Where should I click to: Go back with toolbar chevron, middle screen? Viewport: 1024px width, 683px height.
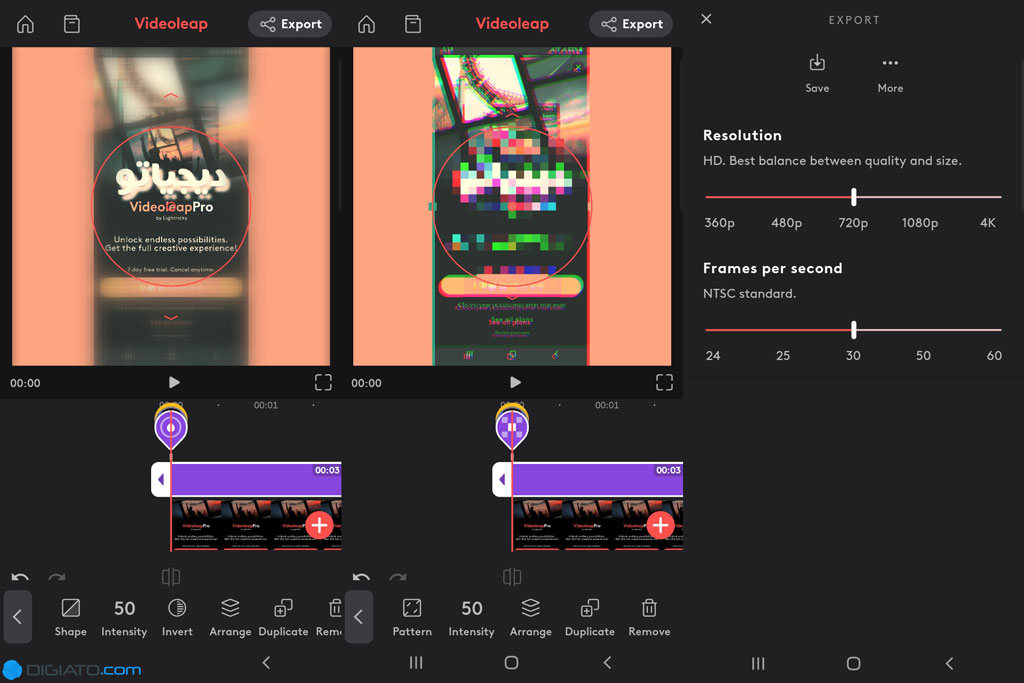(359, 617)
